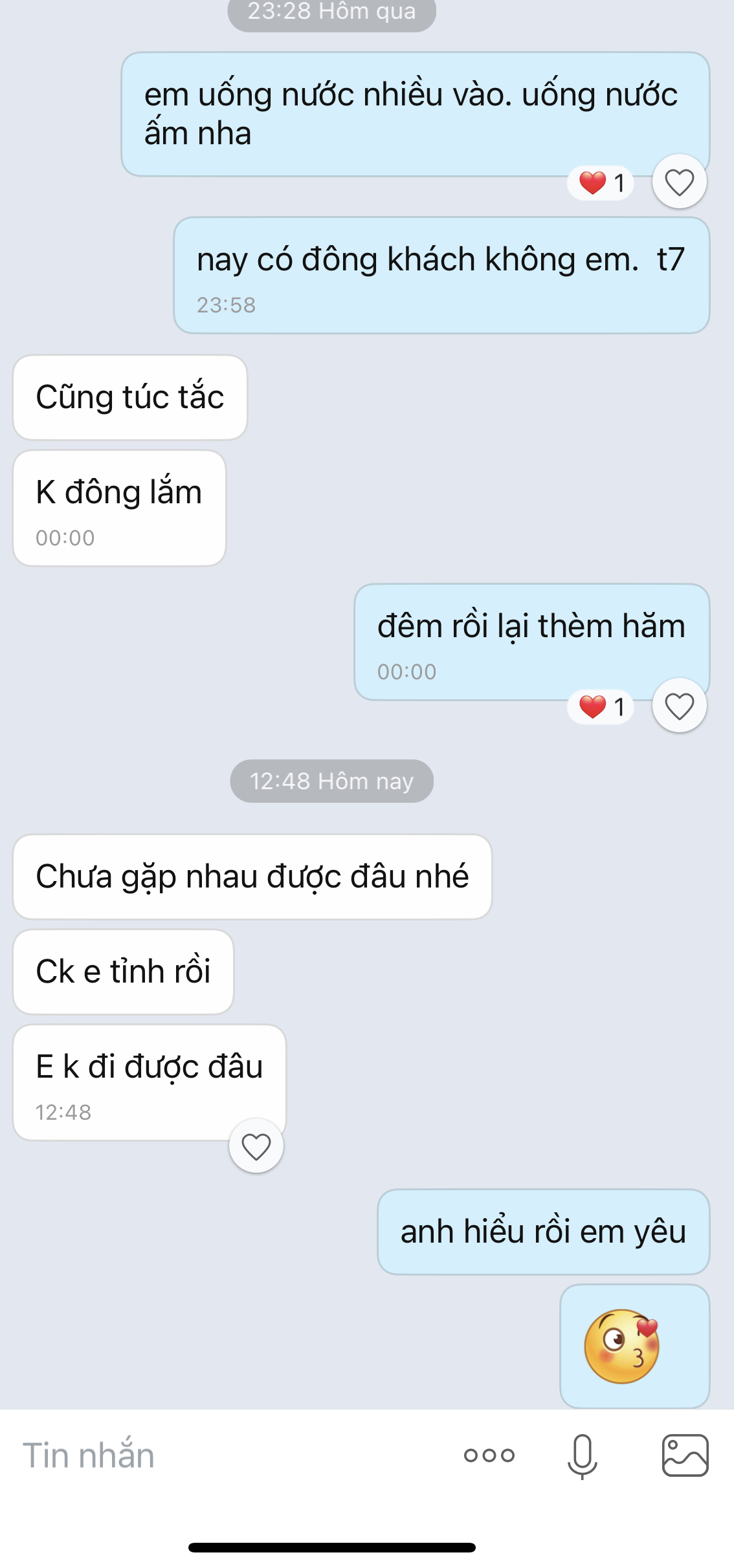View heart reaction count on water message
The width and height of the screenshot is (734, 1568).
pyautogui.click(x=601, y=183)
